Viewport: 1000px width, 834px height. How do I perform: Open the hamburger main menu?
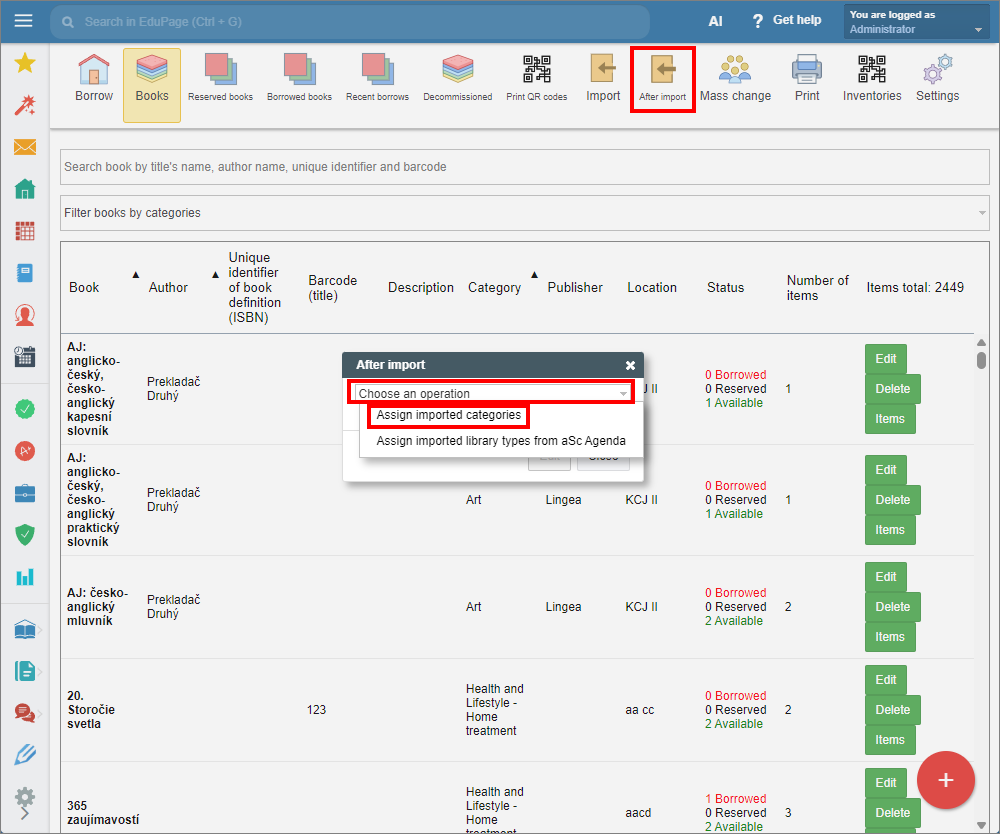(x=24, y=21)
